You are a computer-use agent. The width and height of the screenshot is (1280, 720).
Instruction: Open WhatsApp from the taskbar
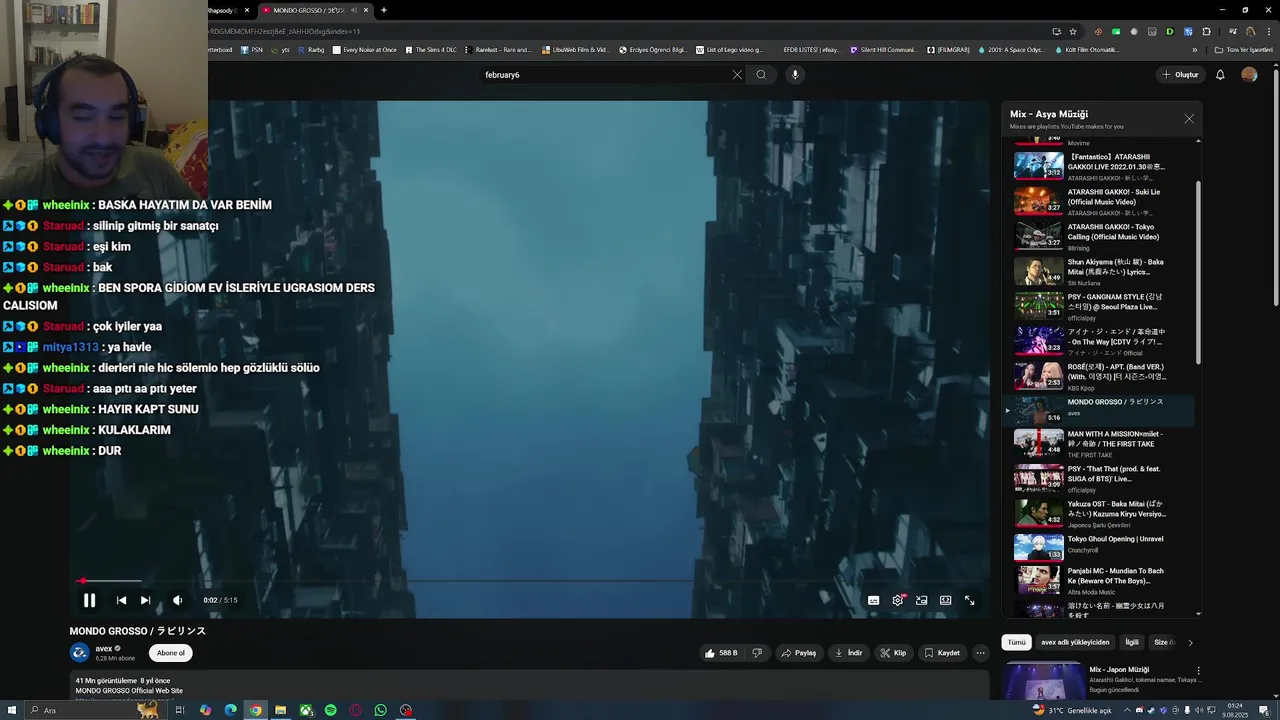click(x=380, y=710)
